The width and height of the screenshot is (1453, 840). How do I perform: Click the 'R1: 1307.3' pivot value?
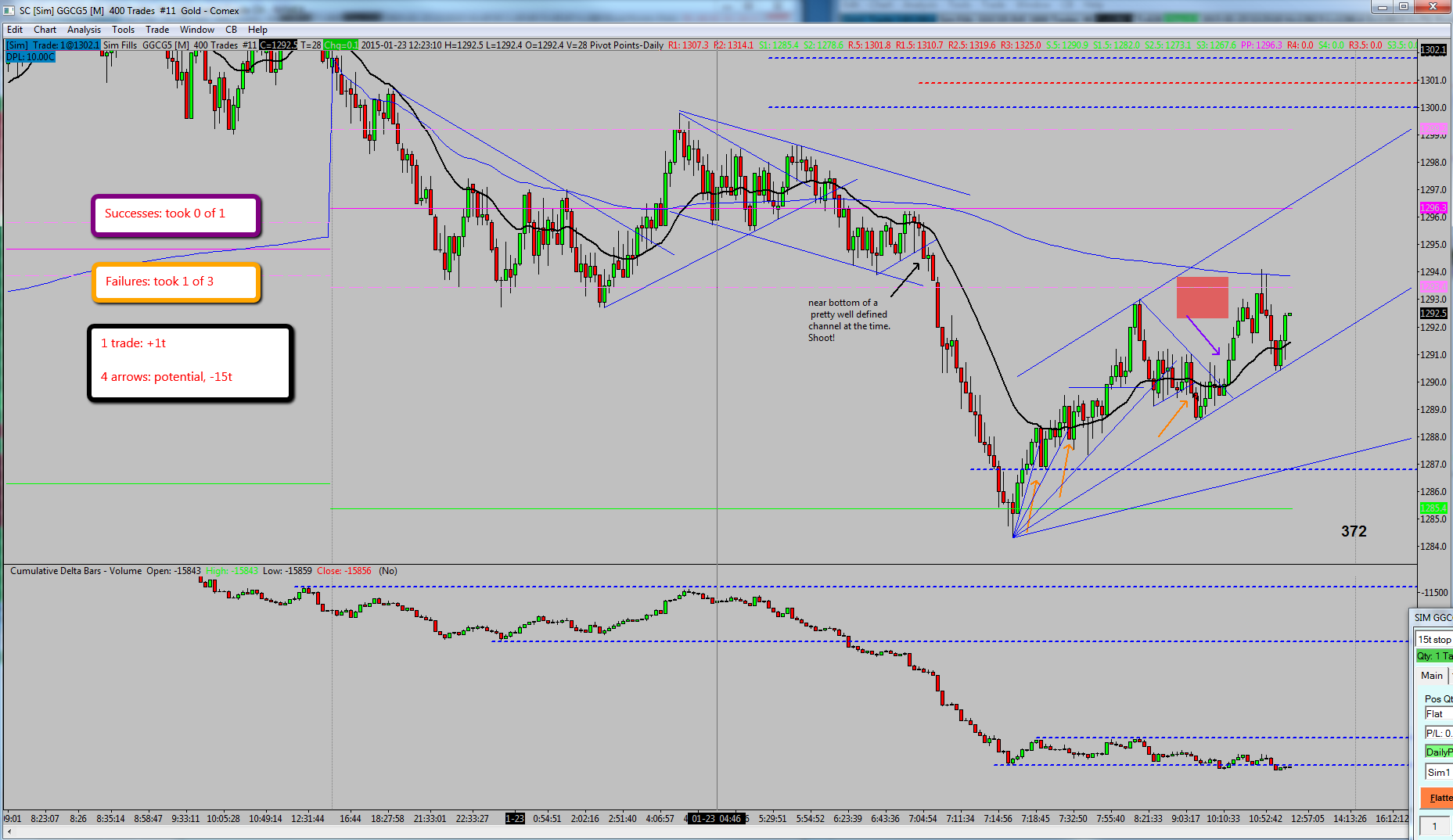(x=688, y=45)
